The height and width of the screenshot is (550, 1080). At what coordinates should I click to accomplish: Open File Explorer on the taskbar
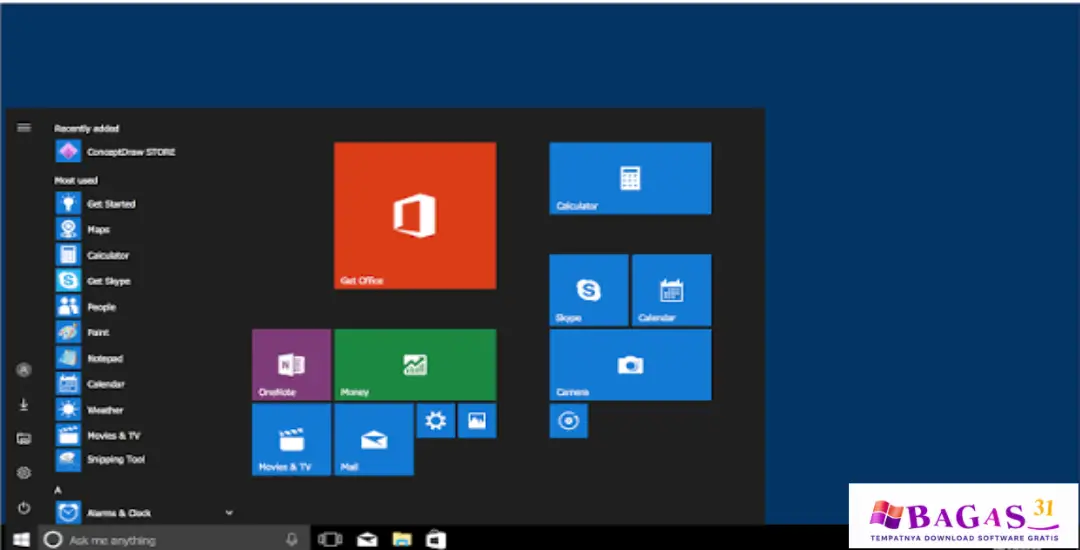tap(402, 540)
